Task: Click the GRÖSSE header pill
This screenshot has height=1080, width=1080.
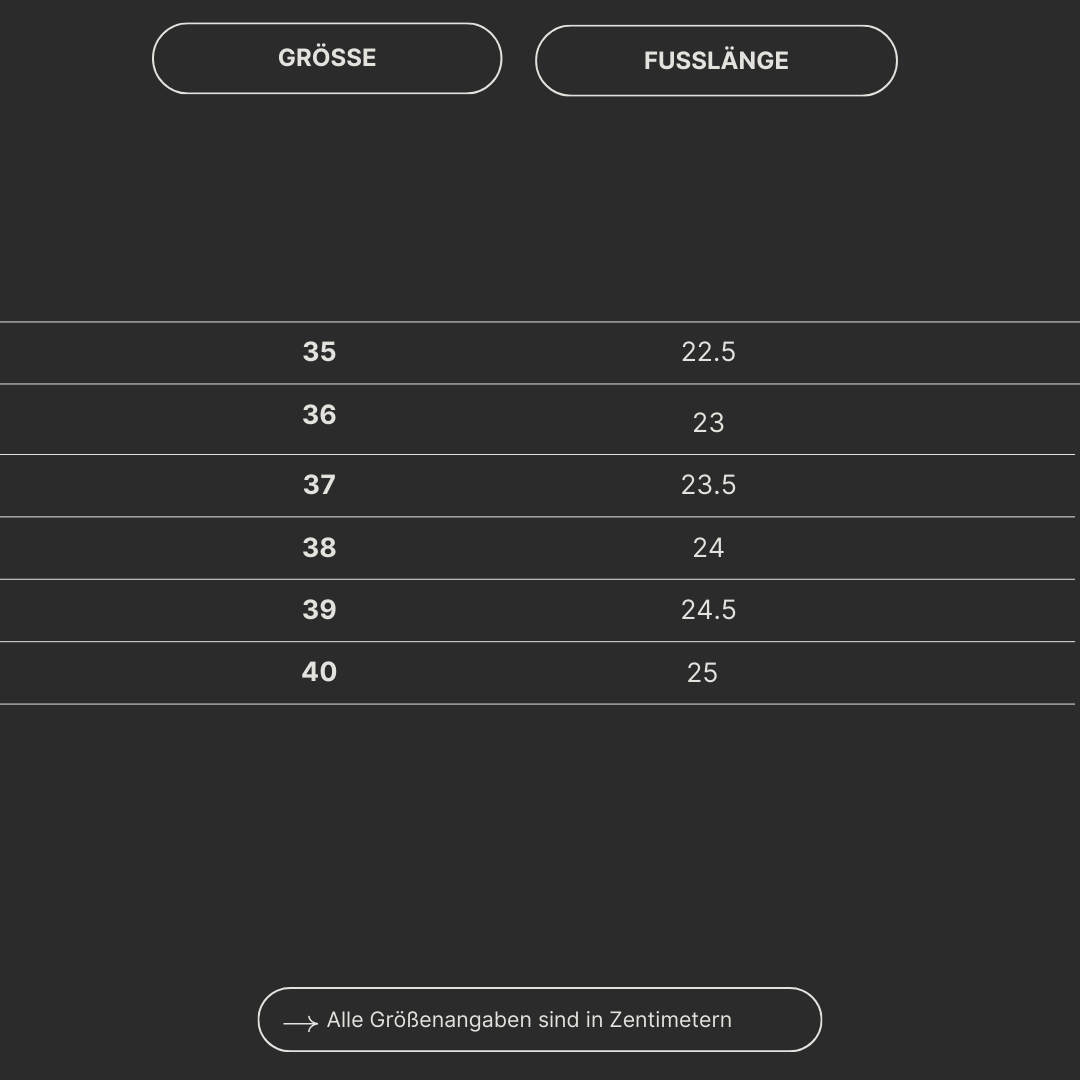Action: click(x=327, y=58)
